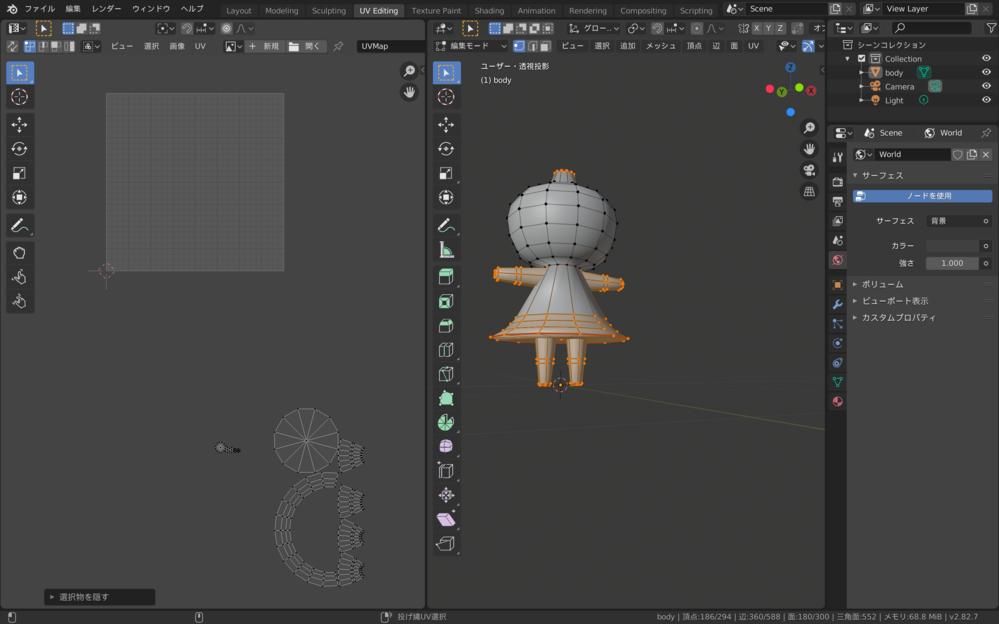Viewport: 999px width, 624px height.
Task: Click the 新規 image button
Action: (264, 46)
